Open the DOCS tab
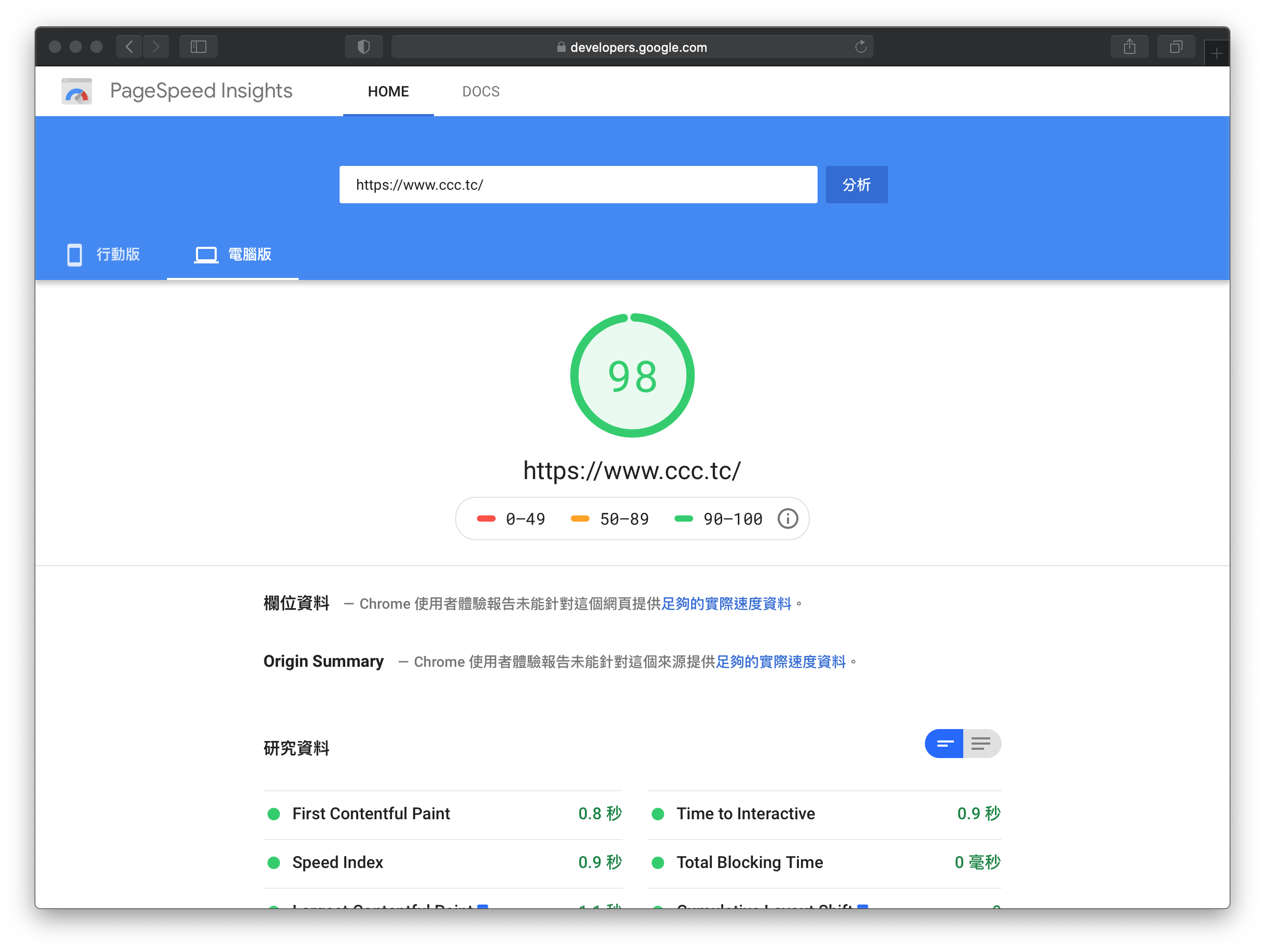 tap(481, 92)
